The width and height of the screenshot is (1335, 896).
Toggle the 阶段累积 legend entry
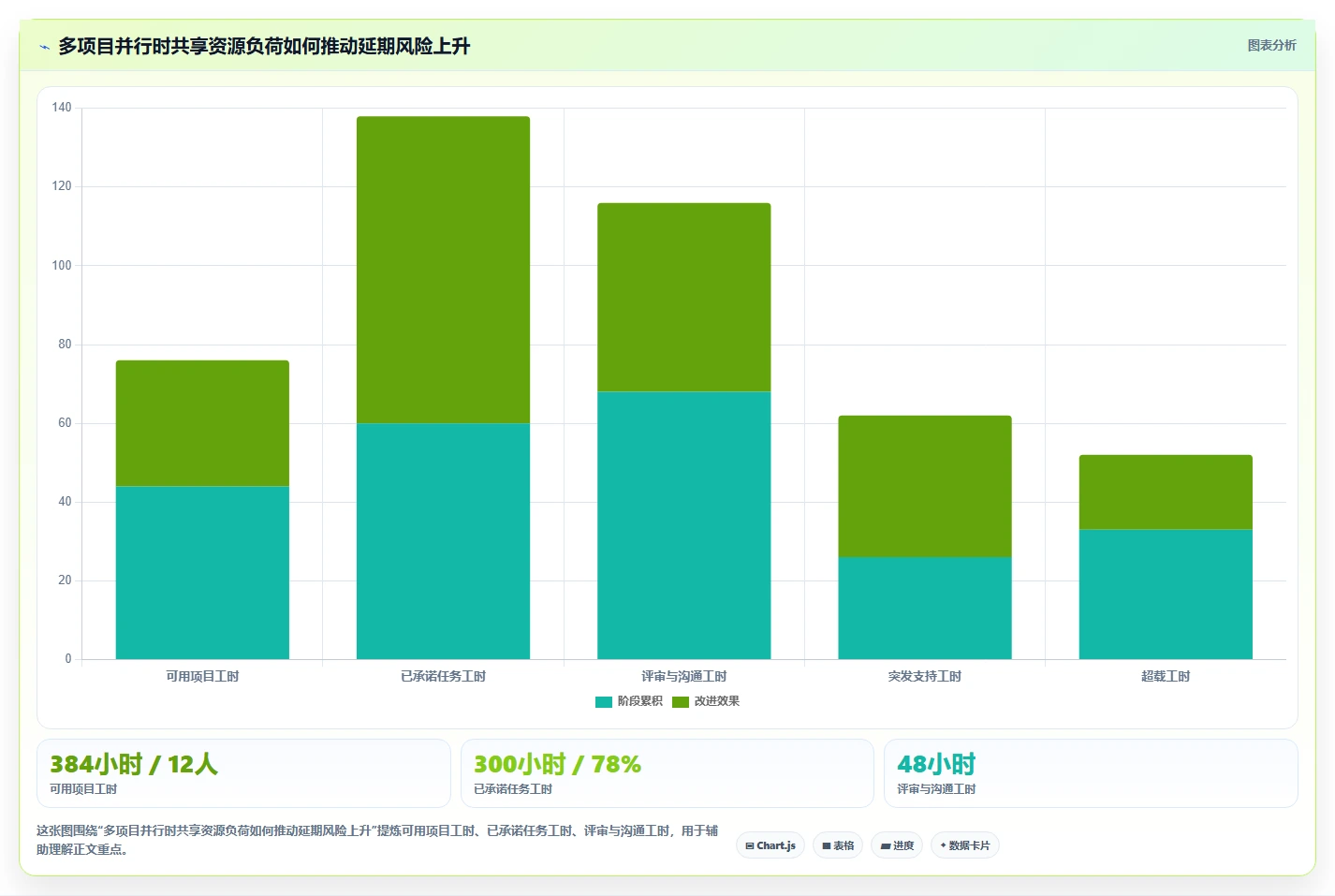click(629, 701)
